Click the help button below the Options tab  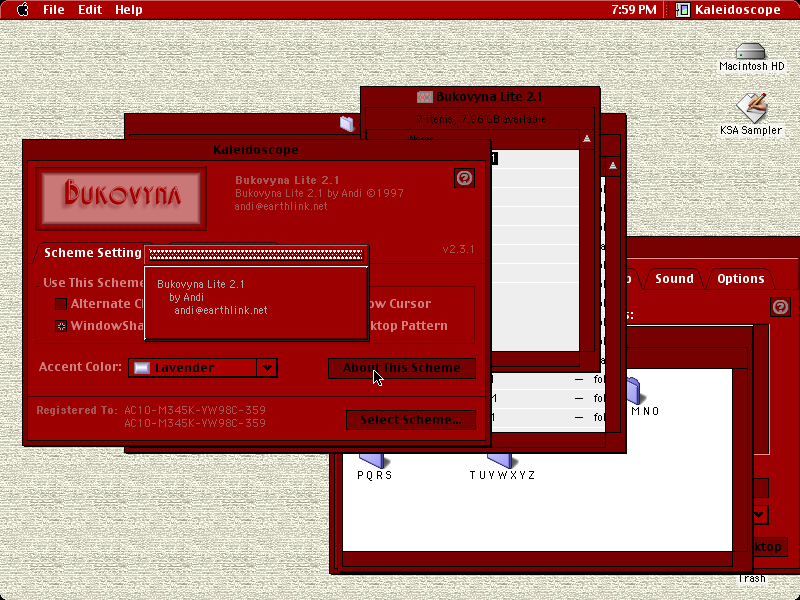pos(780,307)
